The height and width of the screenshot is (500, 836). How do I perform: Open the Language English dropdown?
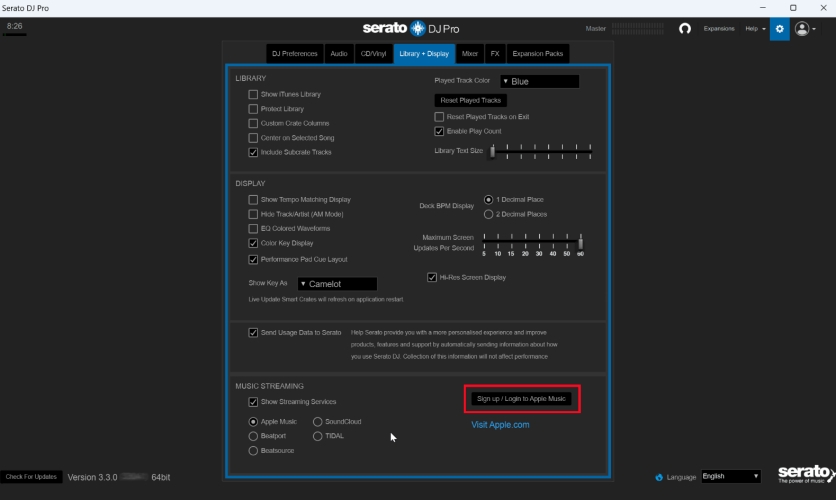(x=730, y=476)
